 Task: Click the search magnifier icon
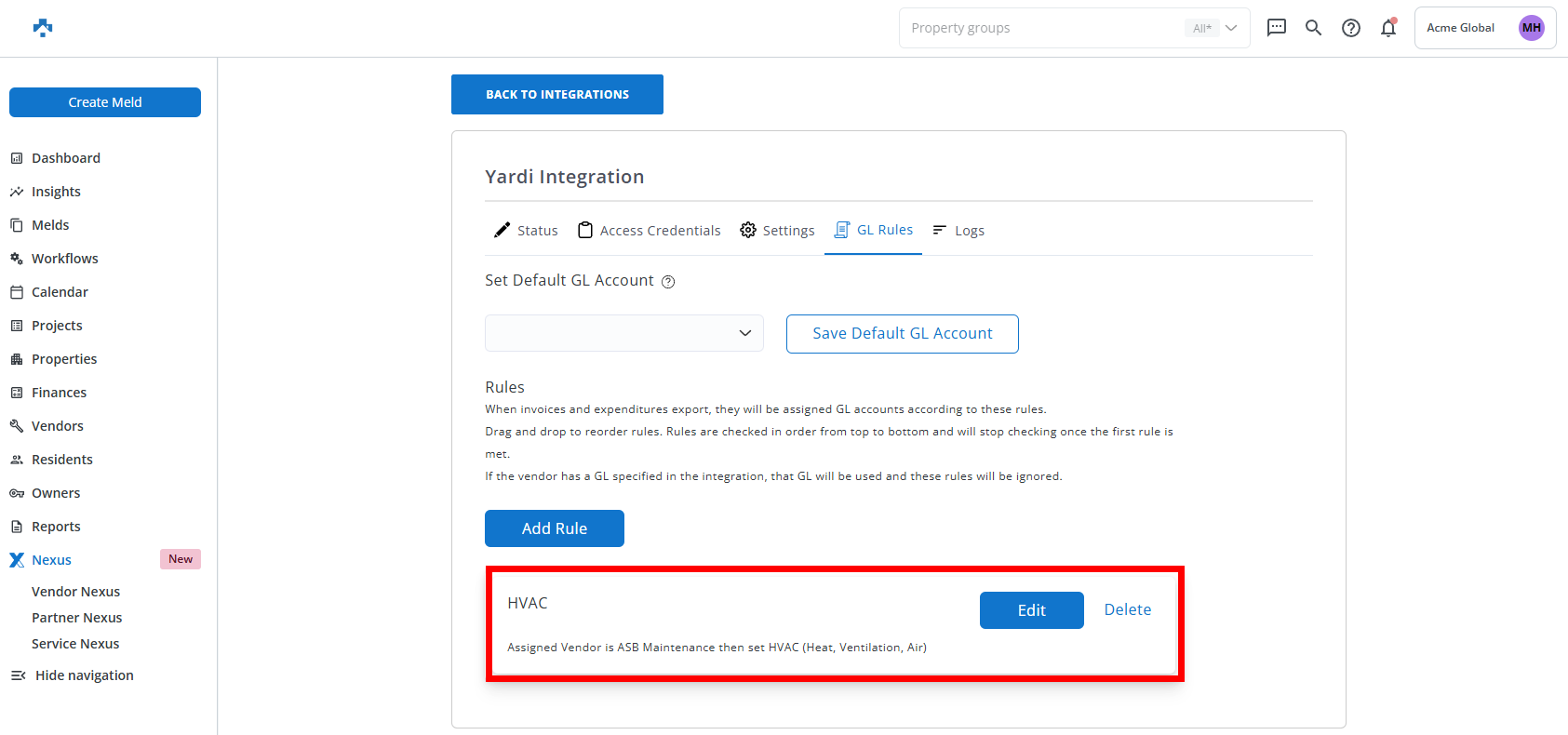(1313, 28)
